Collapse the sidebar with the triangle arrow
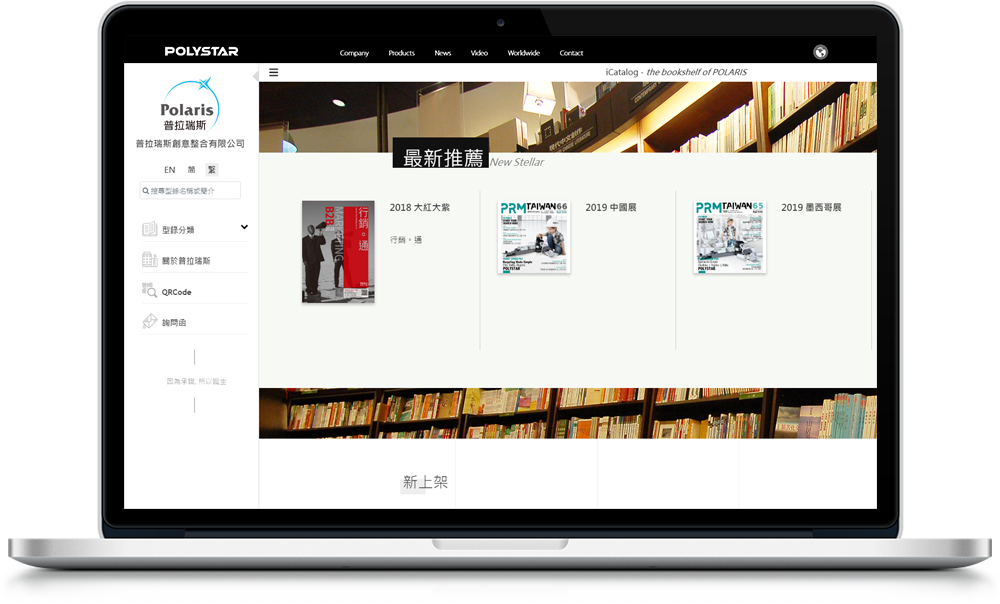Viewport: 1000px width, 604px height. (255, 74)
